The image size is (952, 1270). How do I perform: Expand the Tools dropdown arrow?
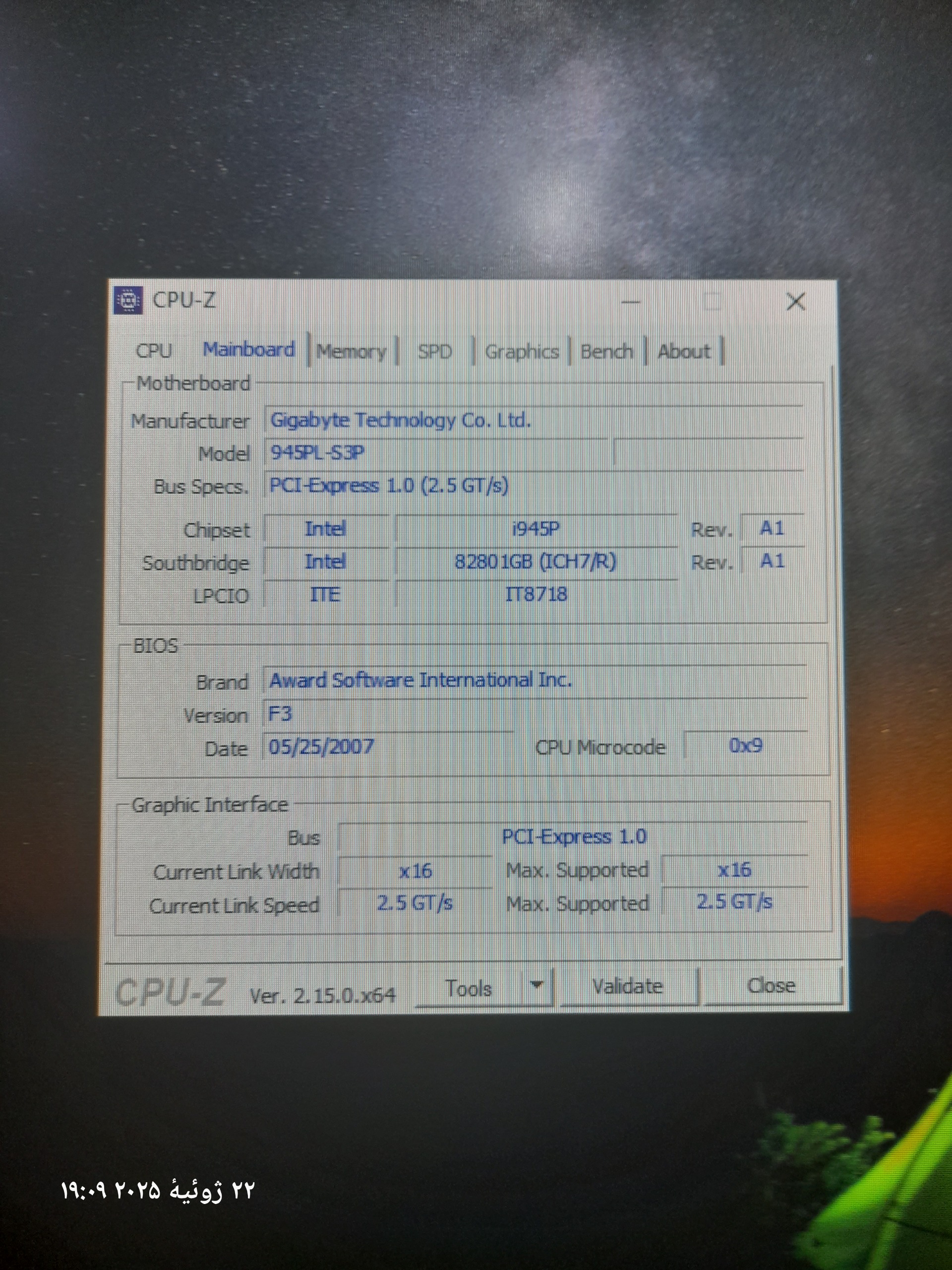click(537, 986)
